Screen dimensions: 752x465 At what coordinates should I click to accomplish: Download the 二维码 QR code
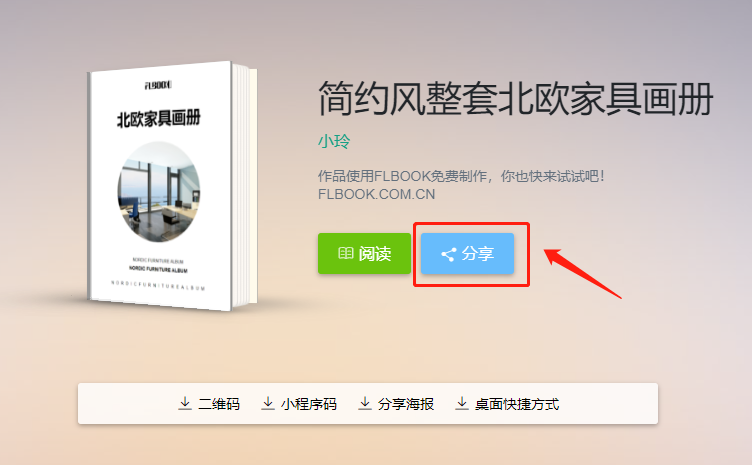point(219,404)
